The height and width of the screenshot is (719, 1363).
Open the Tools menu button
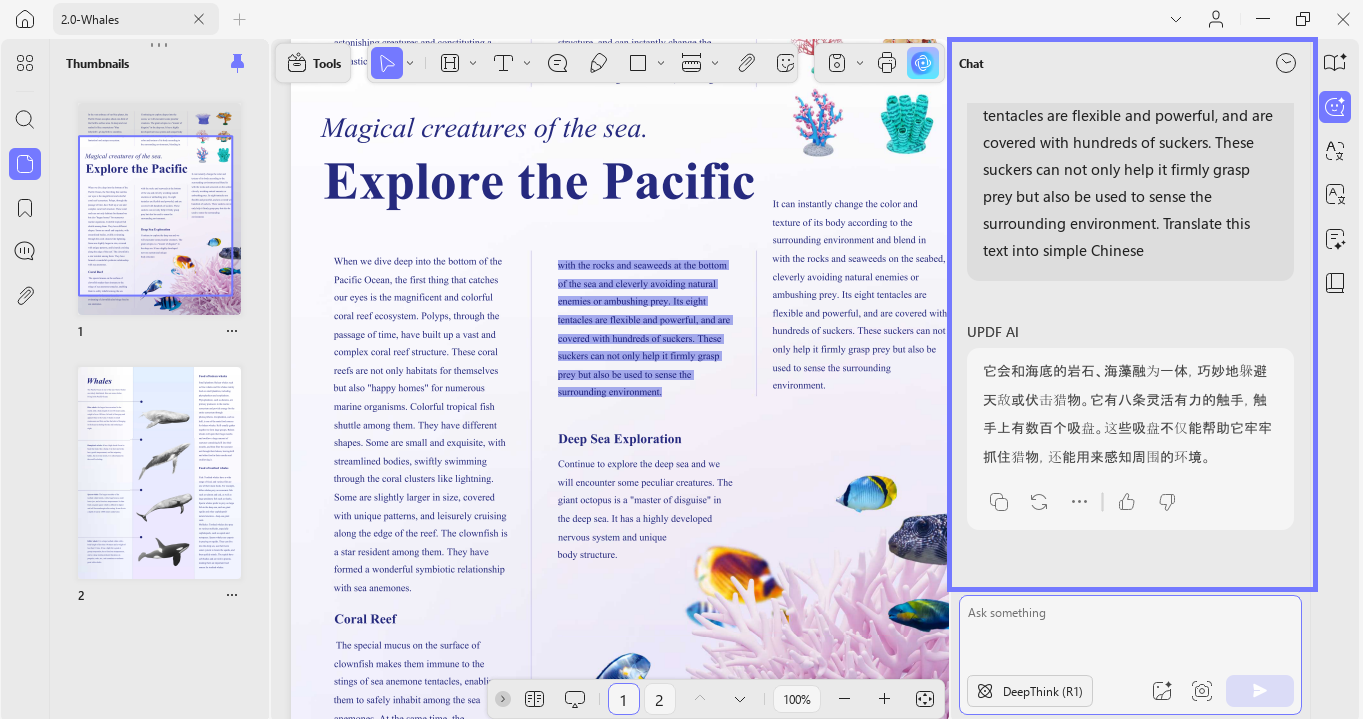coord(314,63)
